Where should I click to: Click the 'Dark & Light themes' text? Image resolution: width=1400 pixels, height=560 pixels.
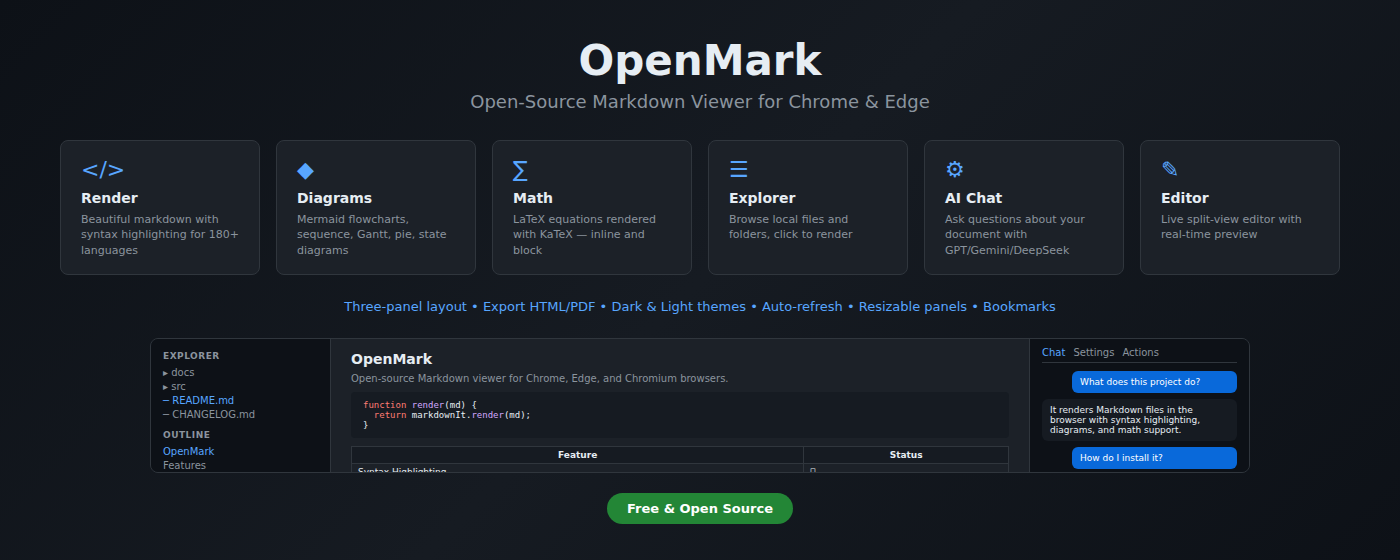[x=678, y=307]
